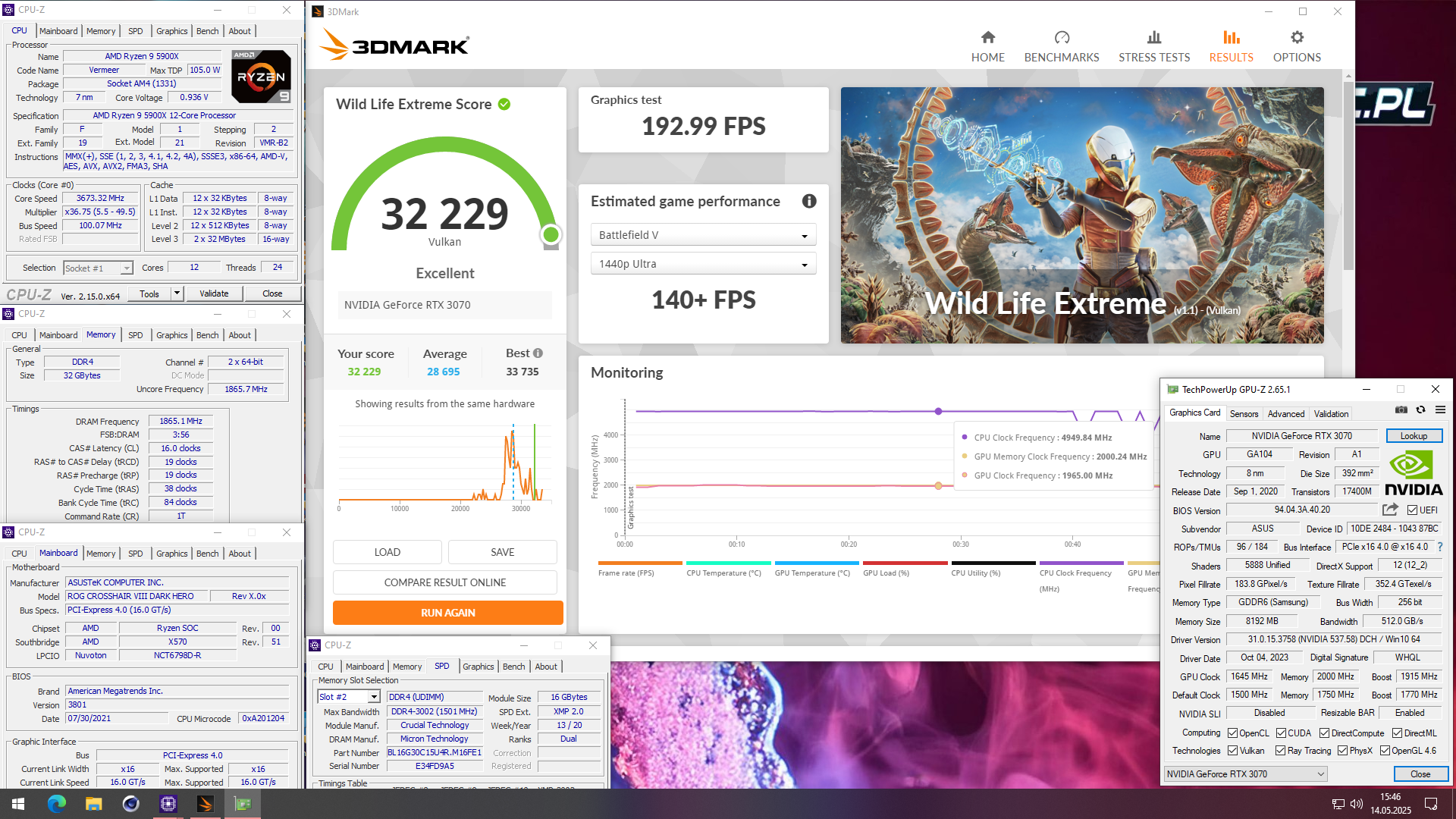Screen dimensions: 1456x819
Task: Click the GPU Load red legend bar
Action: coord(905,563)
